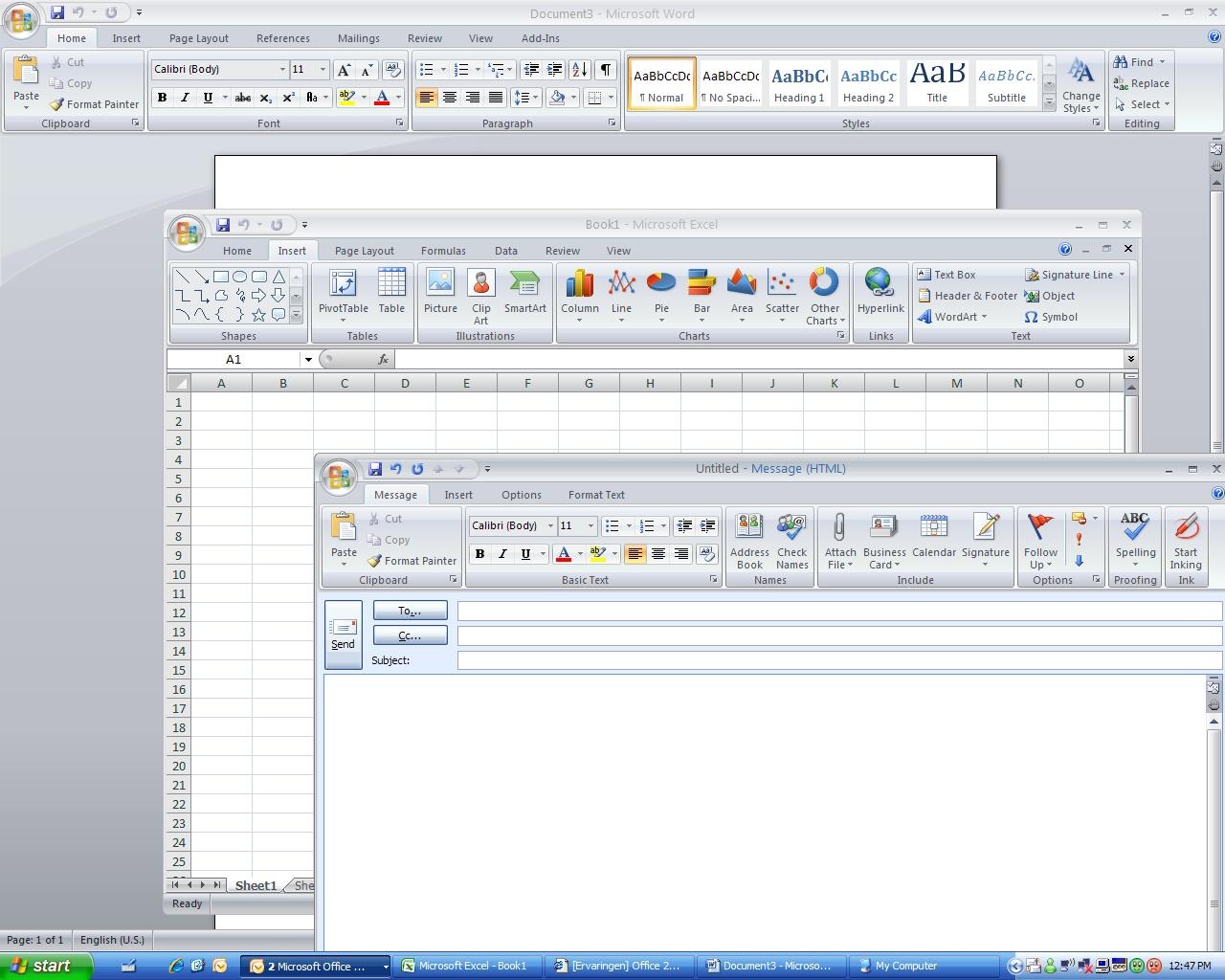Click Start Inking in the message window
This screenshot has height=980, width=1225.
tap(1186, 541)
